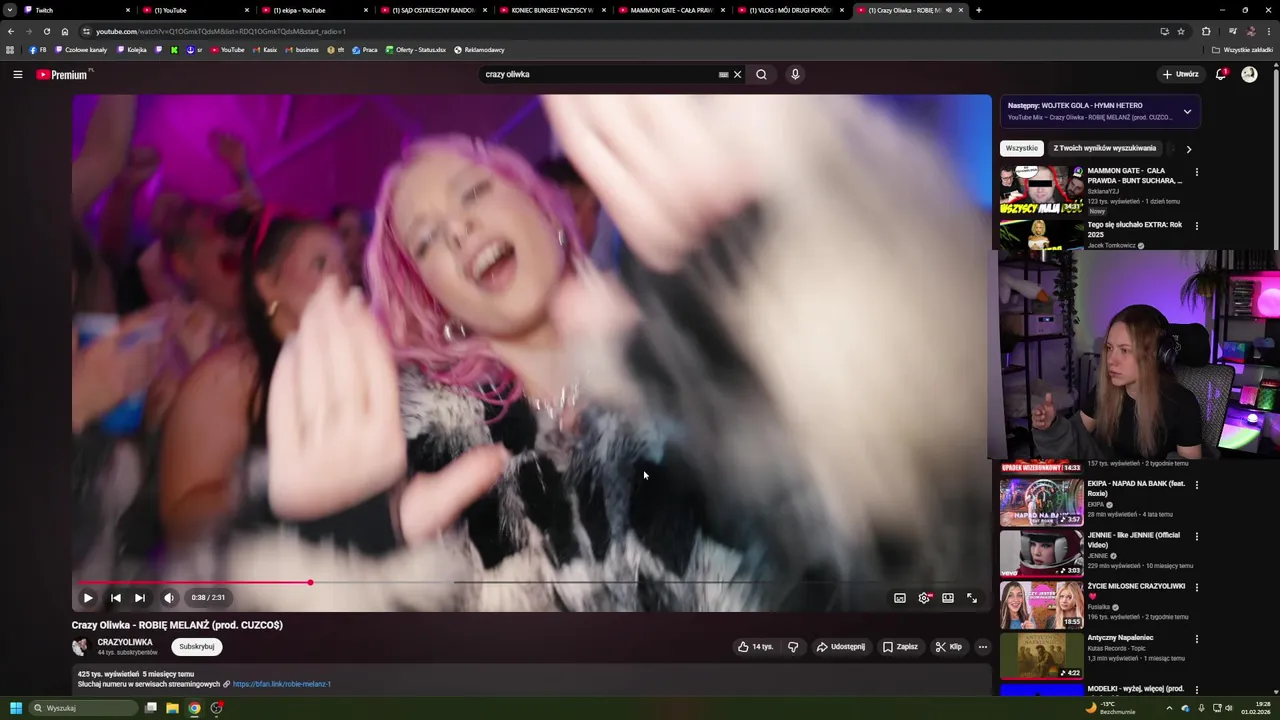The height and width of the screenshot is (720, 1280).
Task: Open tab search dropdown arrow
Action: click(x=9, y=10)
